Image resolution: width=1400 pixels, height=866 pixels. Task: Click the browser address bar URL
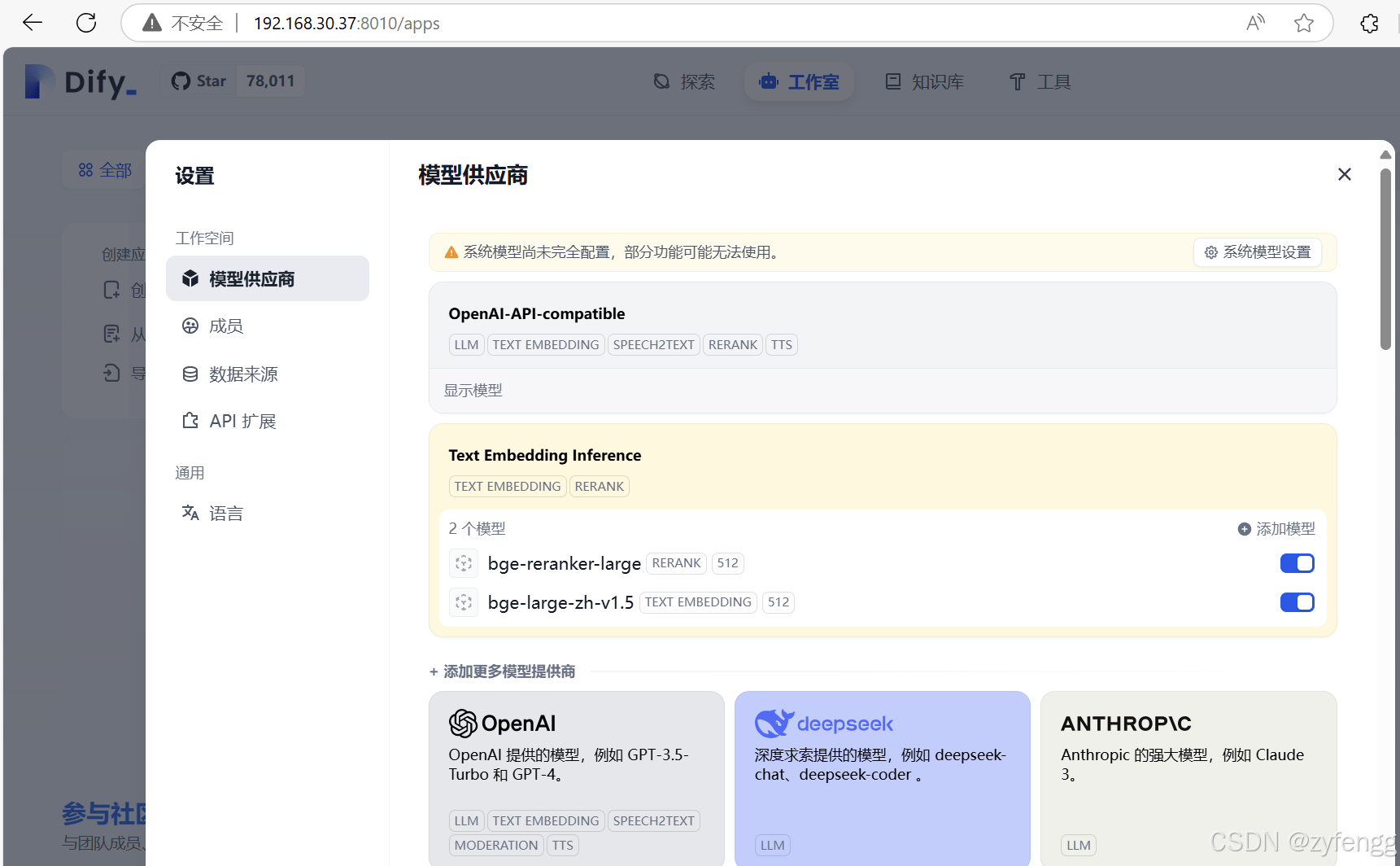click(347, 24)
